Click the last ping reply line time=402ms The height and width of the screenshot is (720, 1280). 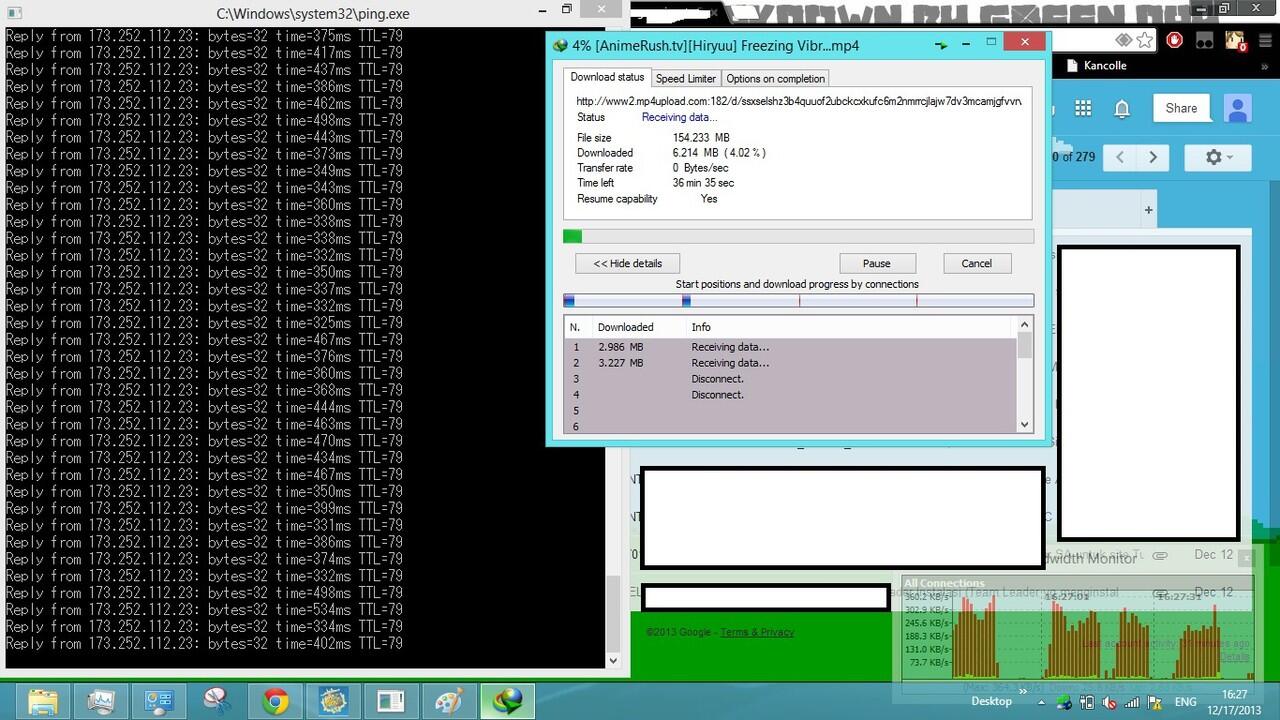coord(204,644)
